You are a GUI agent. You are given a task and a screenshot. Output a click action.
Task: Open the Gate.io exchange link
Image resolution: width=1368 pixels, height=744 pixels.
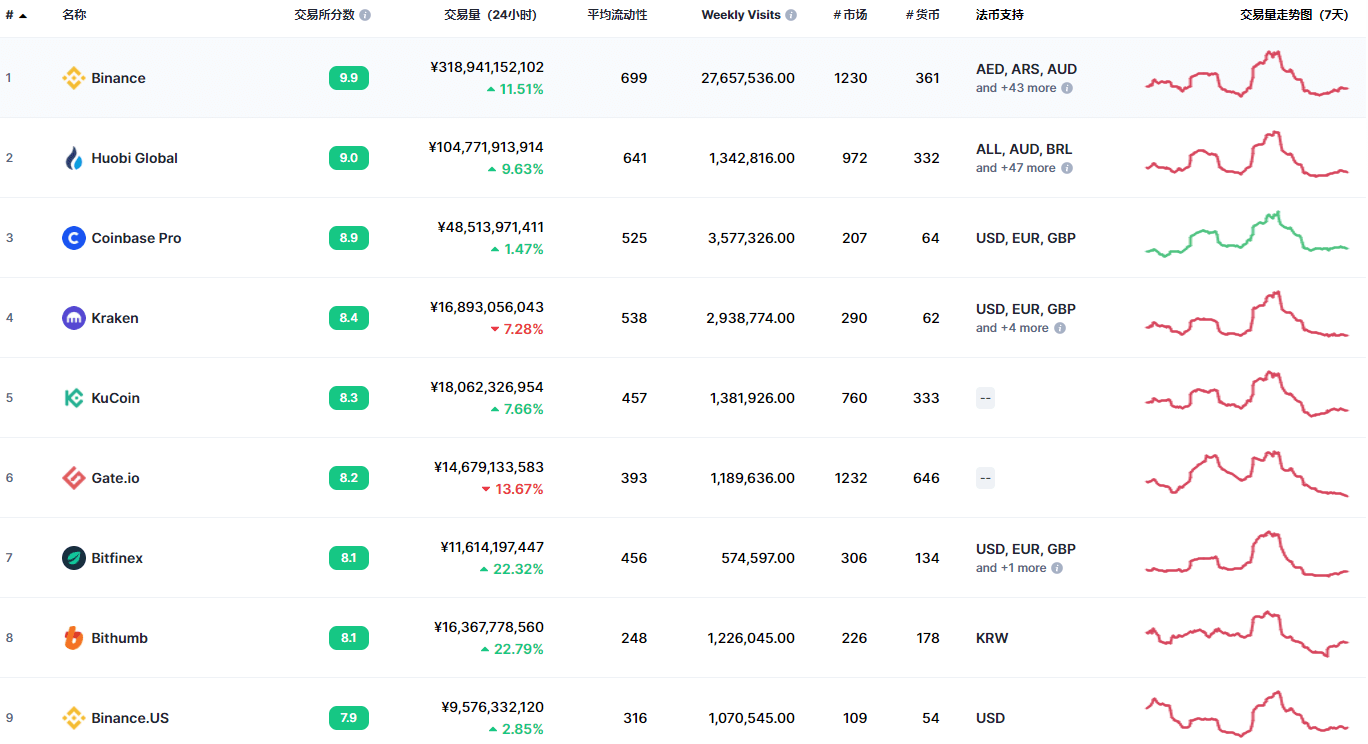(x=115, y=478)
